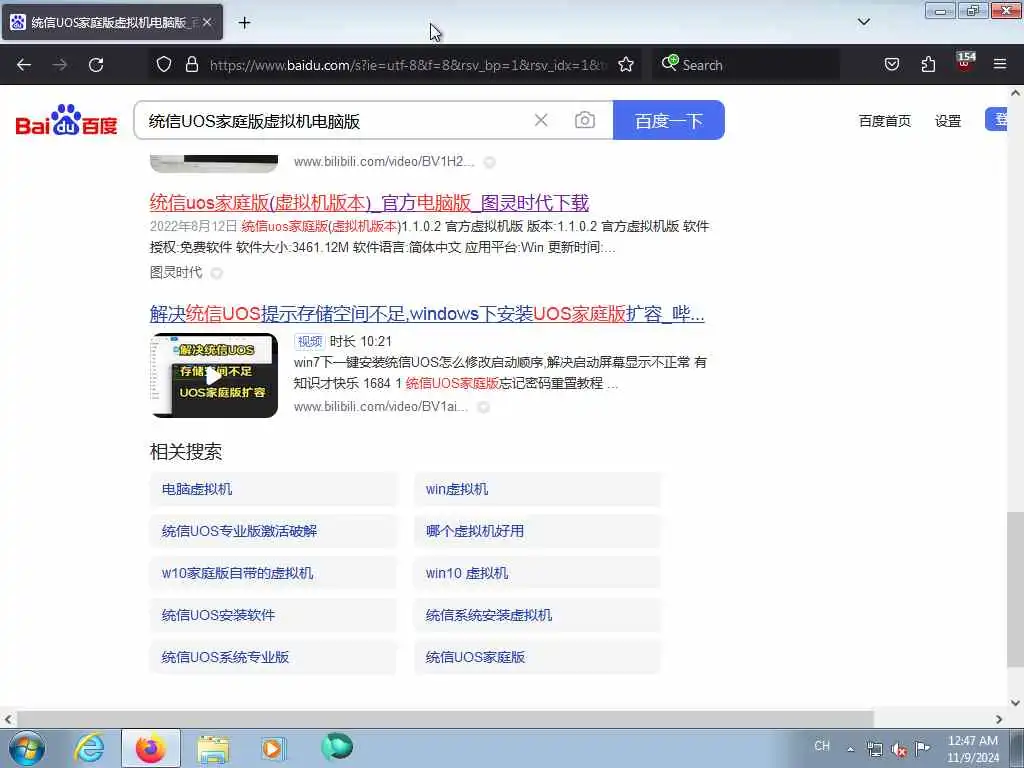The height and width of the screenshot is (768, 1024).
Task: Open result 统信uos家庭版(虚拟机版本)_官方电脑版_图灵时代下载
Action: [x=369, y=202]
